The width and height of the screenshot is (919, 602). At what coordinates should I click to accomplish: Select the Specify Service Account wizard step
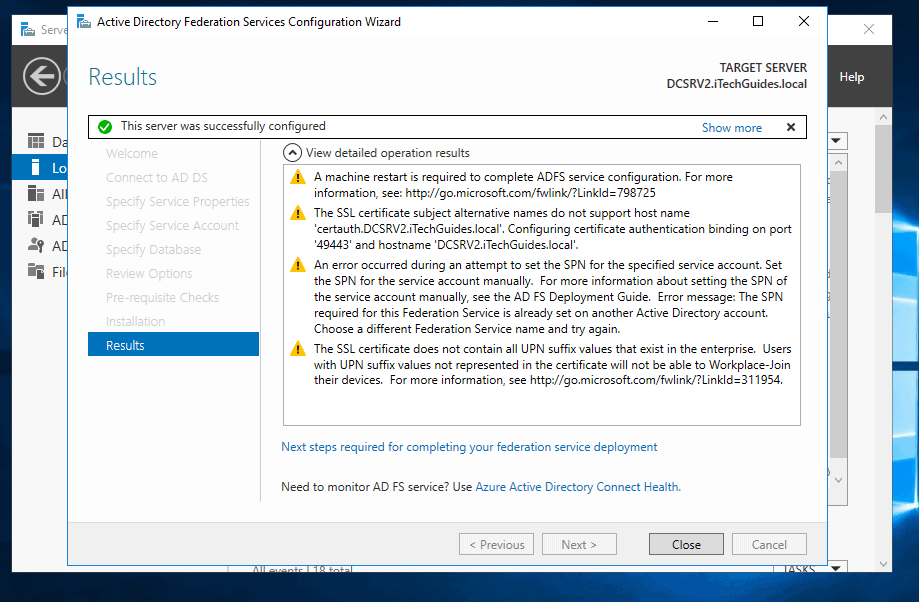coord(172,225)
